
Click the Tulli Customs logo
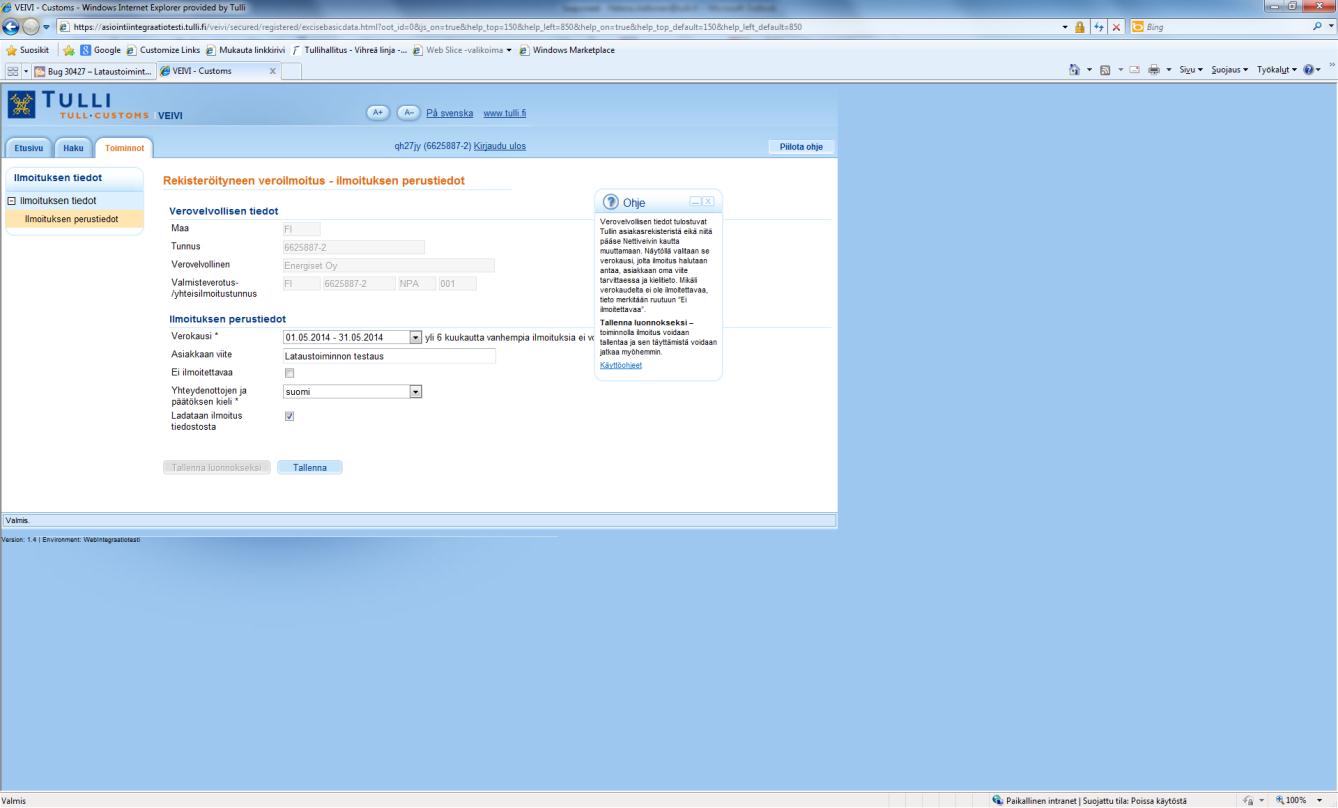point(76,107)
